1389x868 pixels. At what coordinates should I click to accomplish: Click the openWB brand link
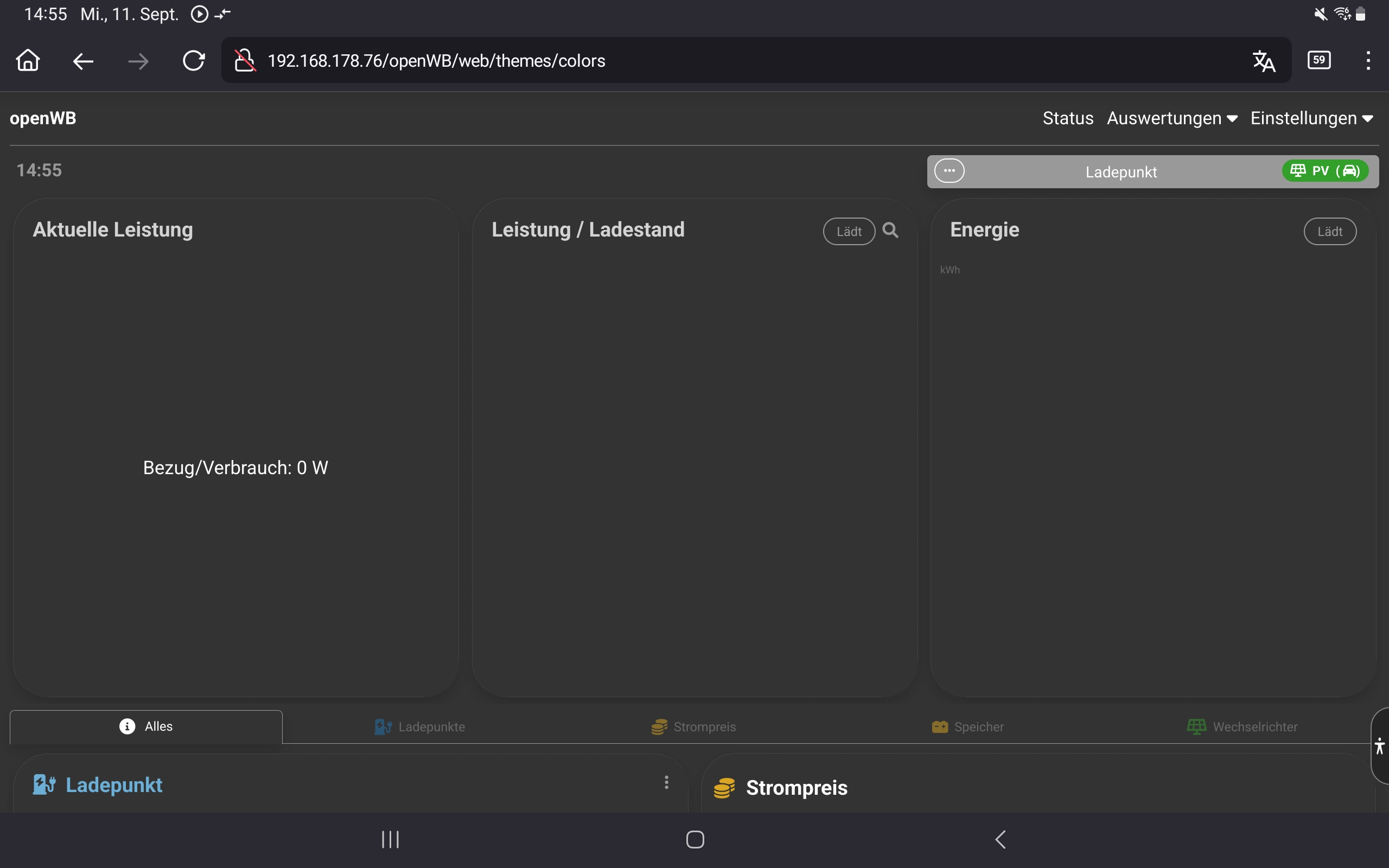(x=43, y=118)
